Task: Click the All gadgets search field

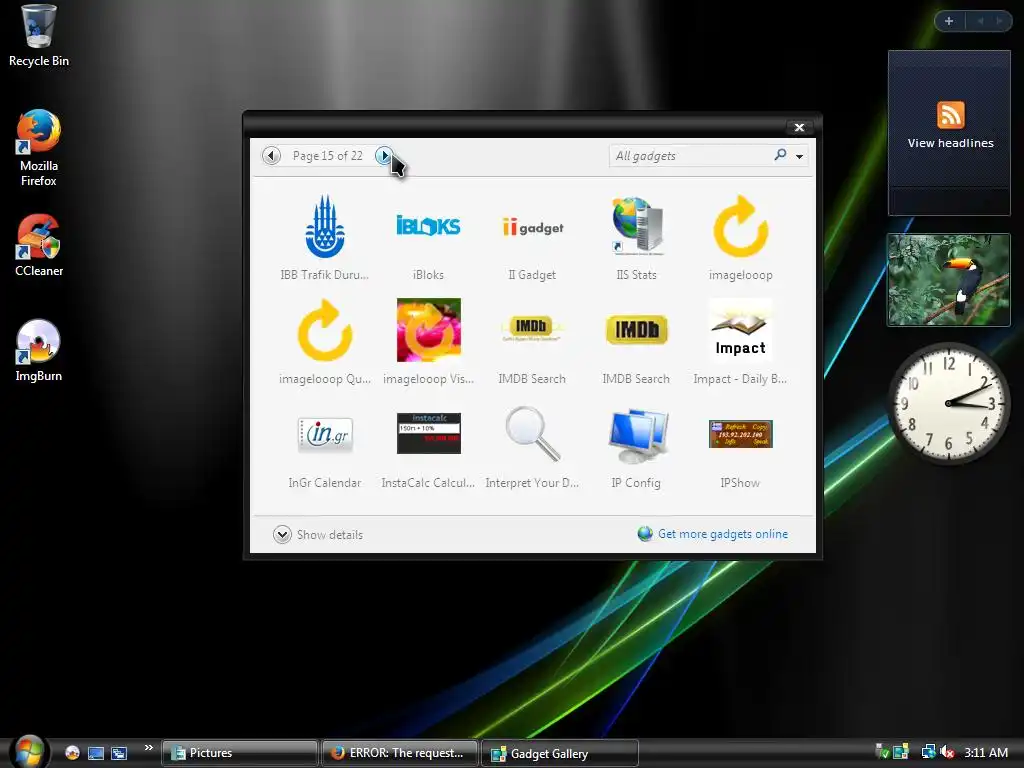Action: click(x=692, y=155)
